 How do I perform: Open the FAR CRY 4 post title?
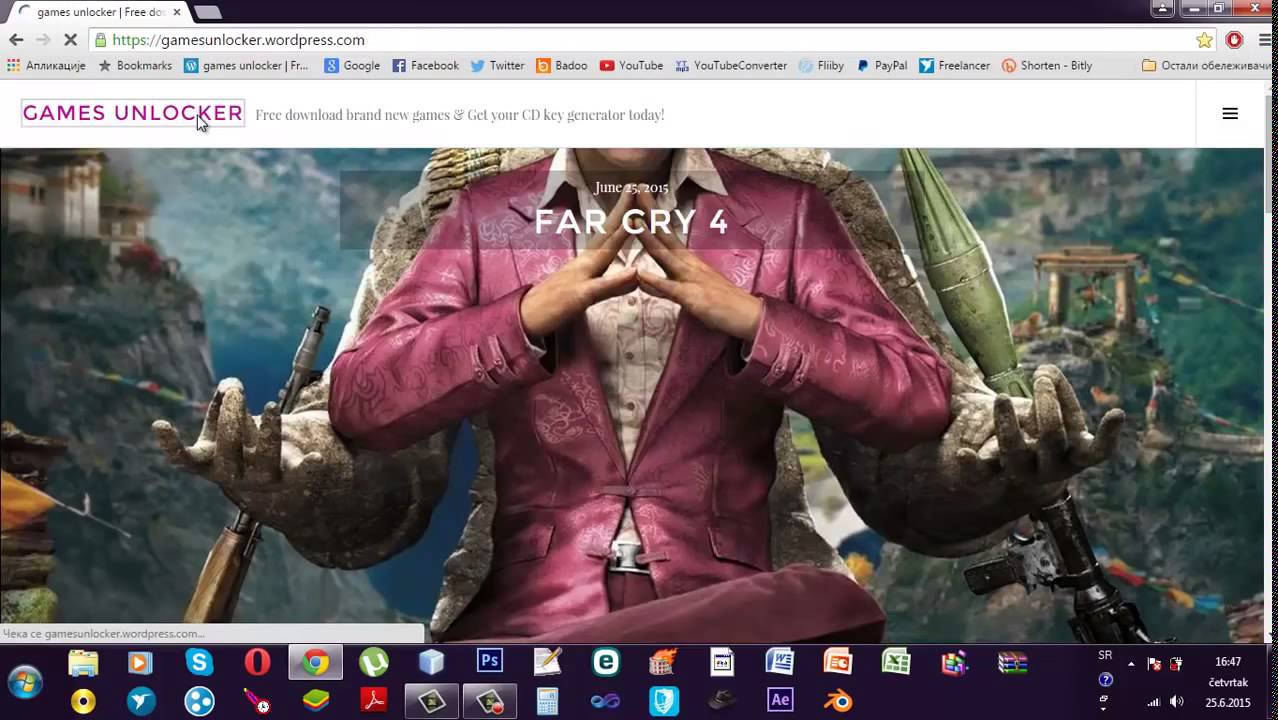(631, 222)
